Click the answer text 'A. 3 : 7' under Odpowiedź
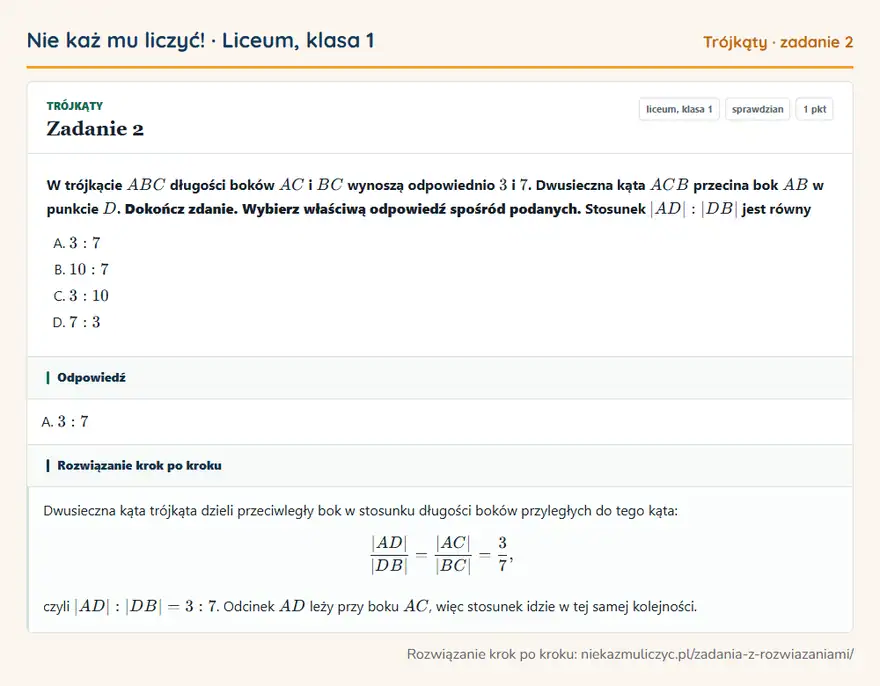 (65, 422)
